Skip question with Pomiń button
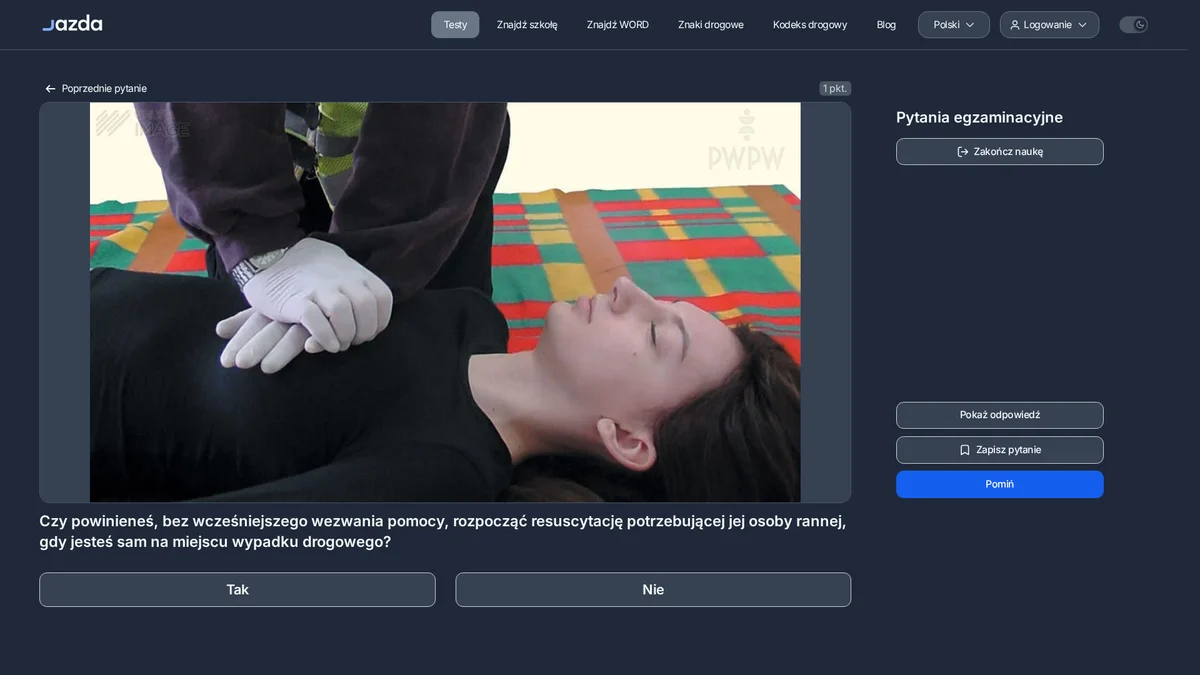Image resolution: width=1200 pixels, height=675 pixels. point(1000,484)
